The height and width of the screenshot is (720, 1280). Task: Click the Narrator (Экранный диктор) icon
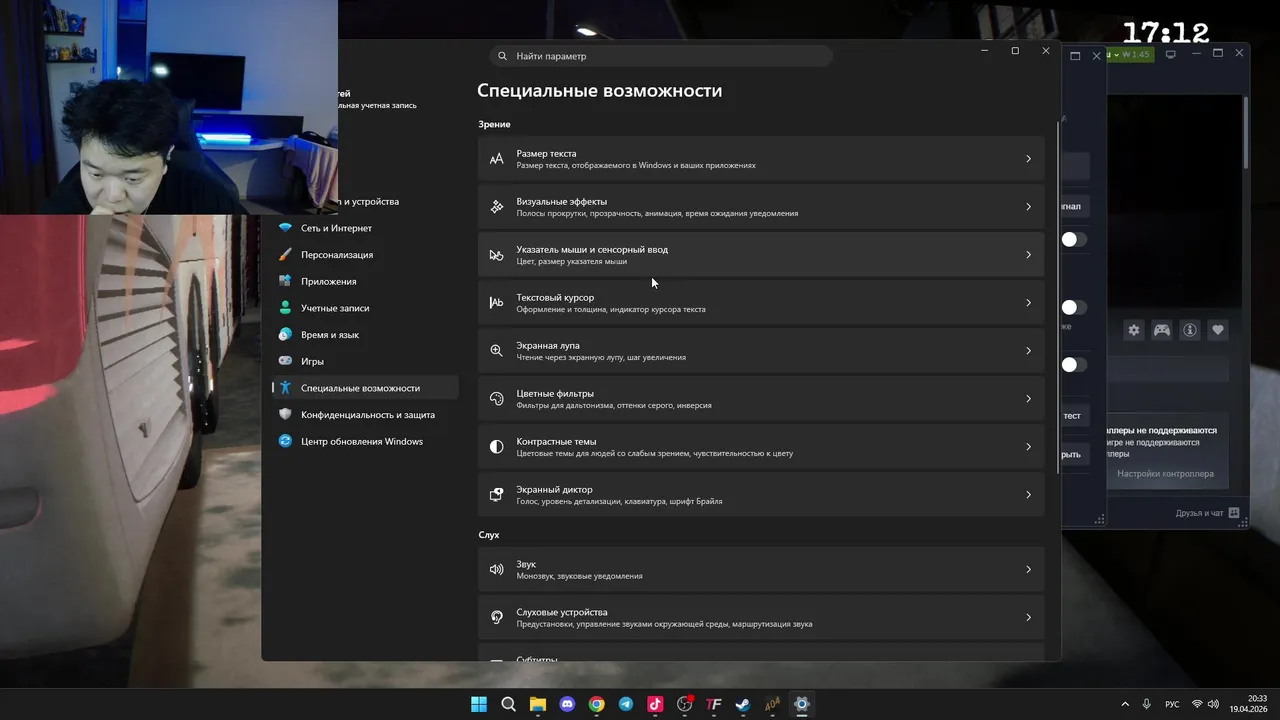[496, 495]
